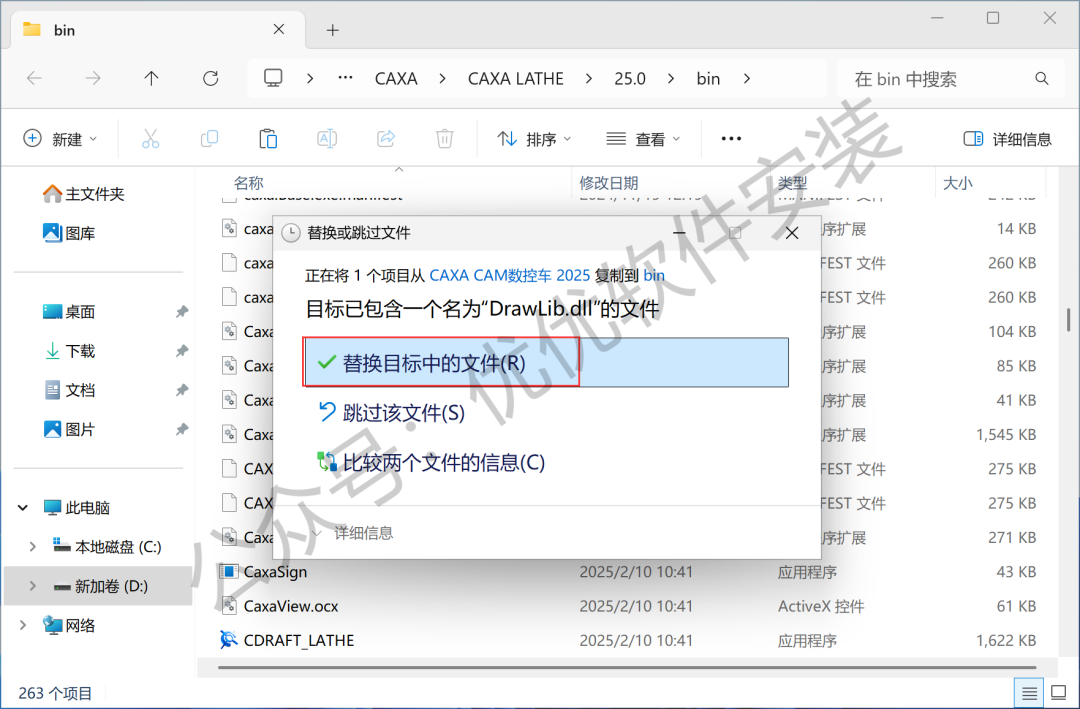
Task: Click the Copy icon in toolbar
Action: [209, 138]
